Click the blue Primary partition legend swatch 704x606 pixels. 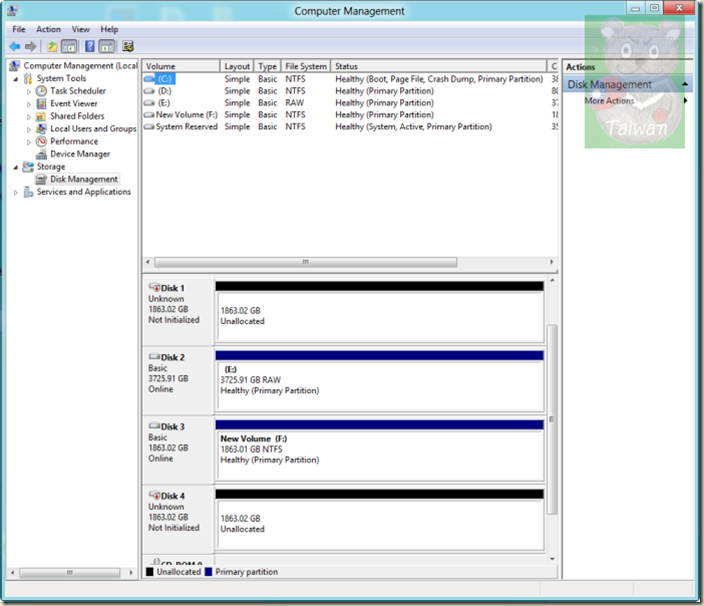(x=208, y=572)
